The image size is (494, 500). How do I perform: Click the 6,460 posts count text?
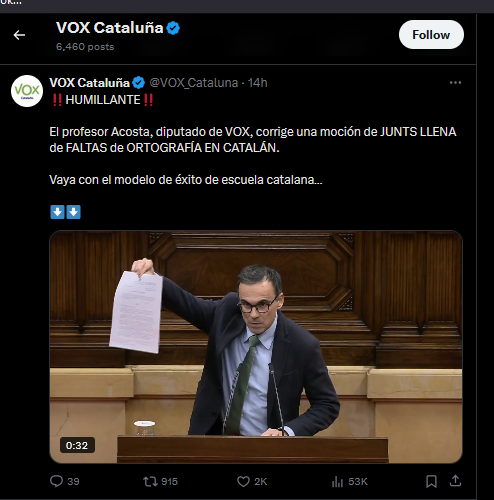coord(85,47)
